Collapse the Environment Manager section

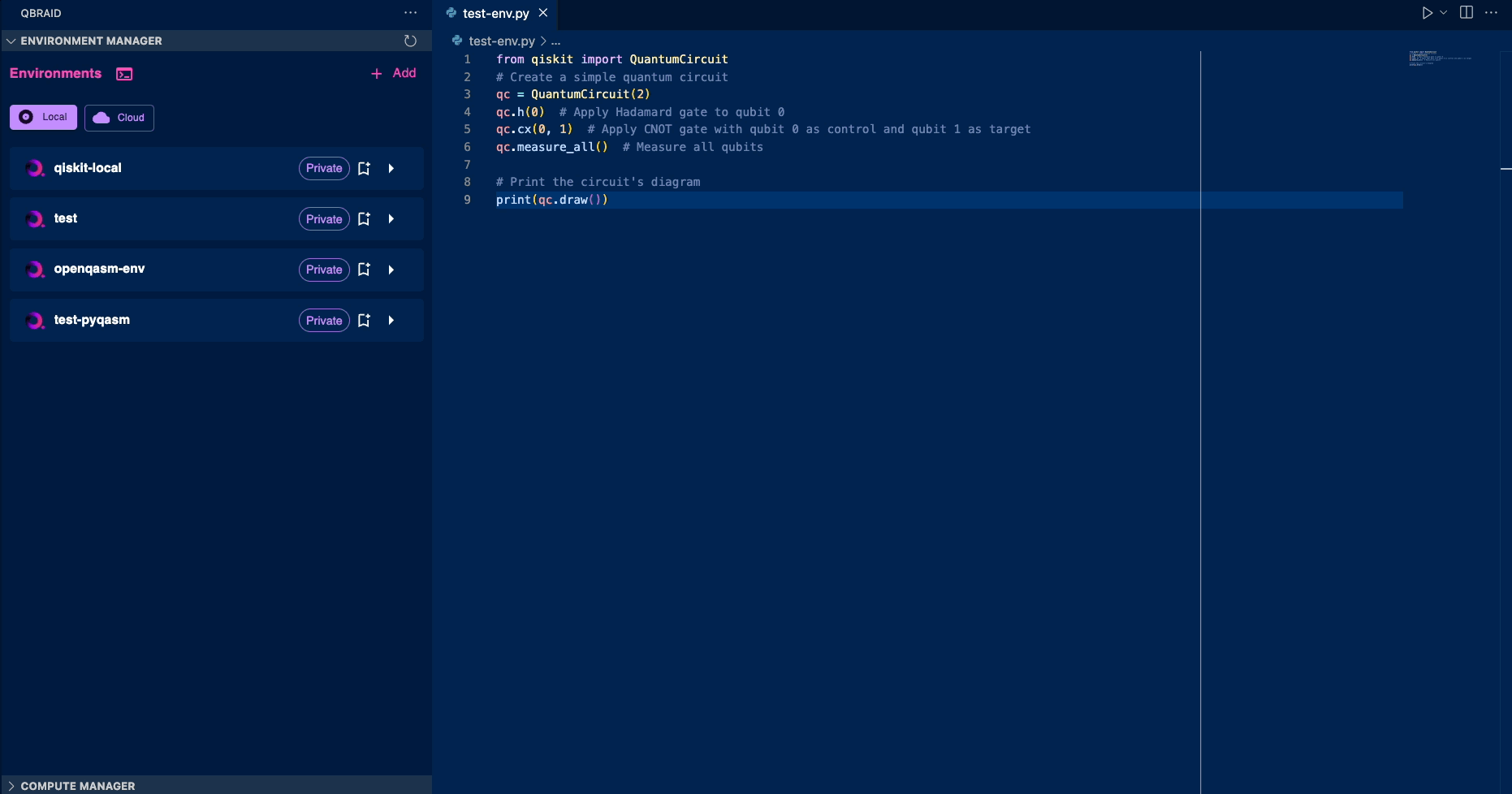(11, 41)
